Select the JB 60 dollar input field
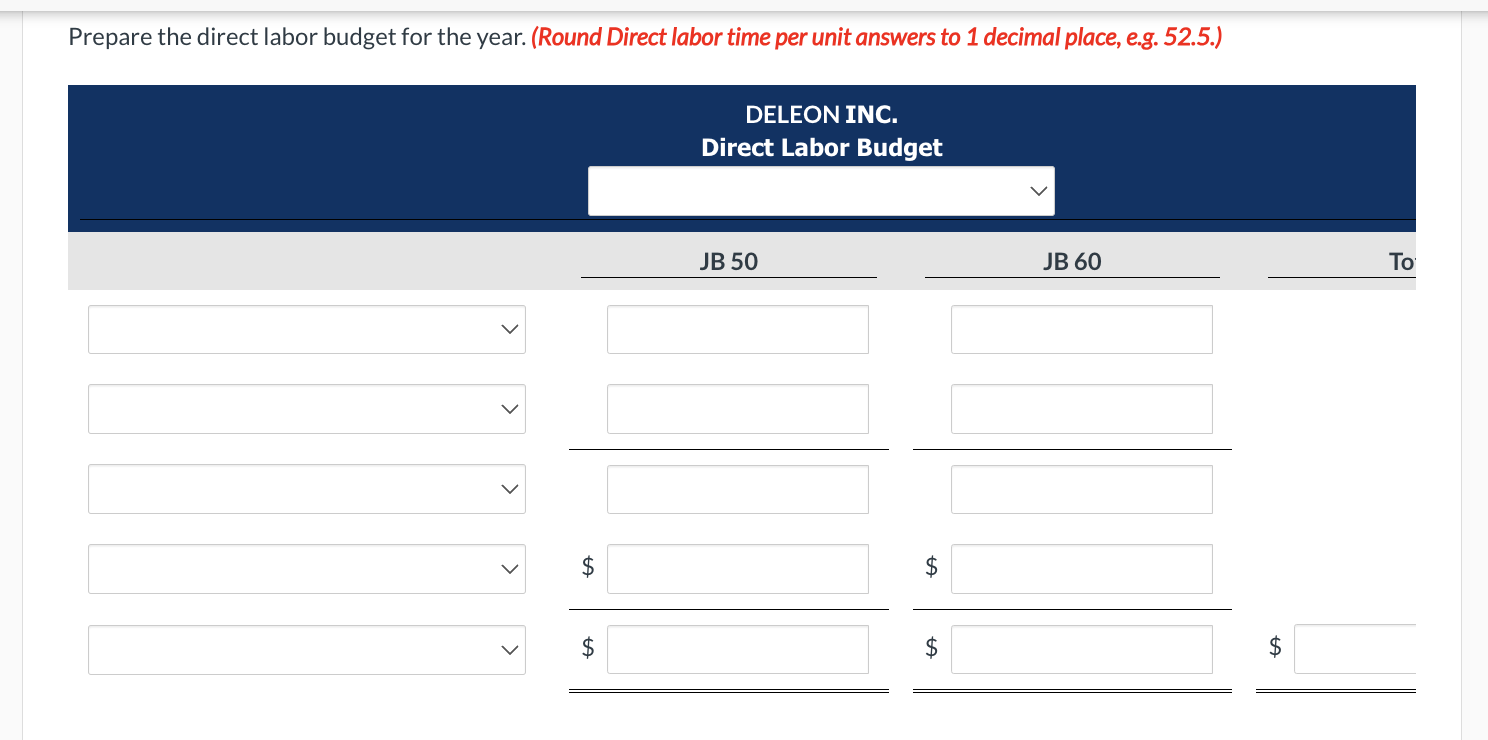Screen dimensions: 1488x740 point(1081,568)
